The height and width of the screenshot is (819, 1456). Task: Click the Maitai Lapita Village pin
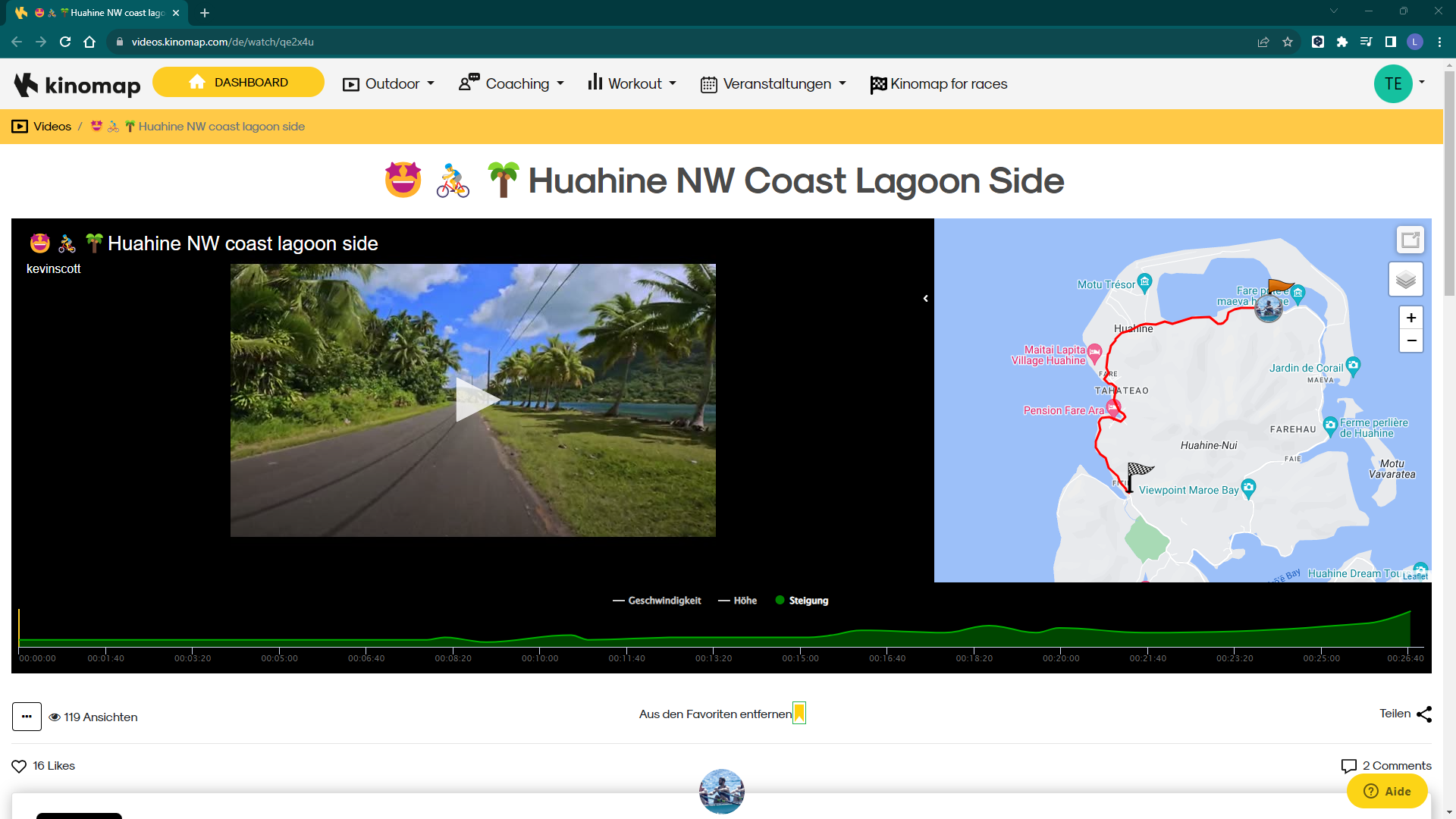point(1094,353)
